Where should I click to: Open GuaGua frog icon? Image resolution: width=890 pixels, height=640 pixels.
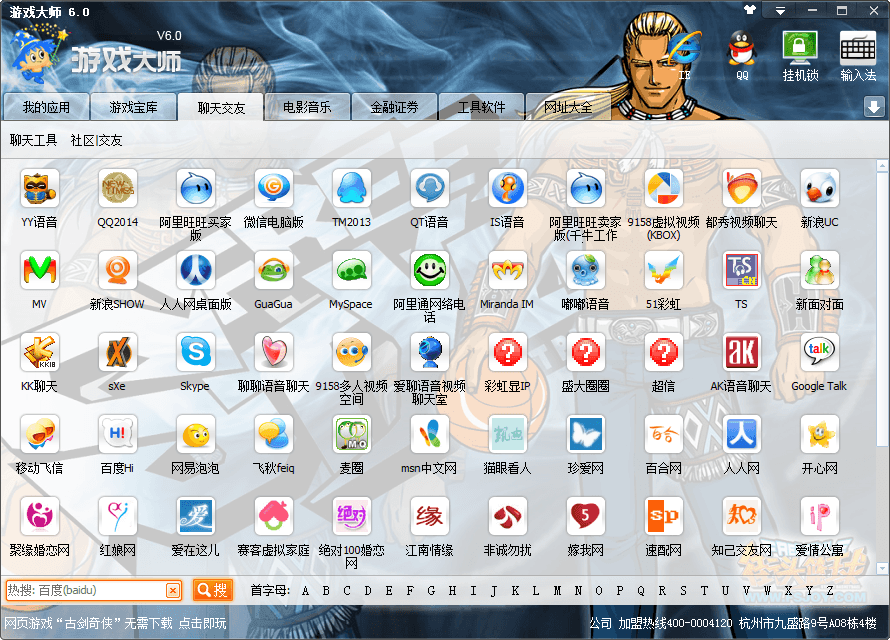pos(274,270)
